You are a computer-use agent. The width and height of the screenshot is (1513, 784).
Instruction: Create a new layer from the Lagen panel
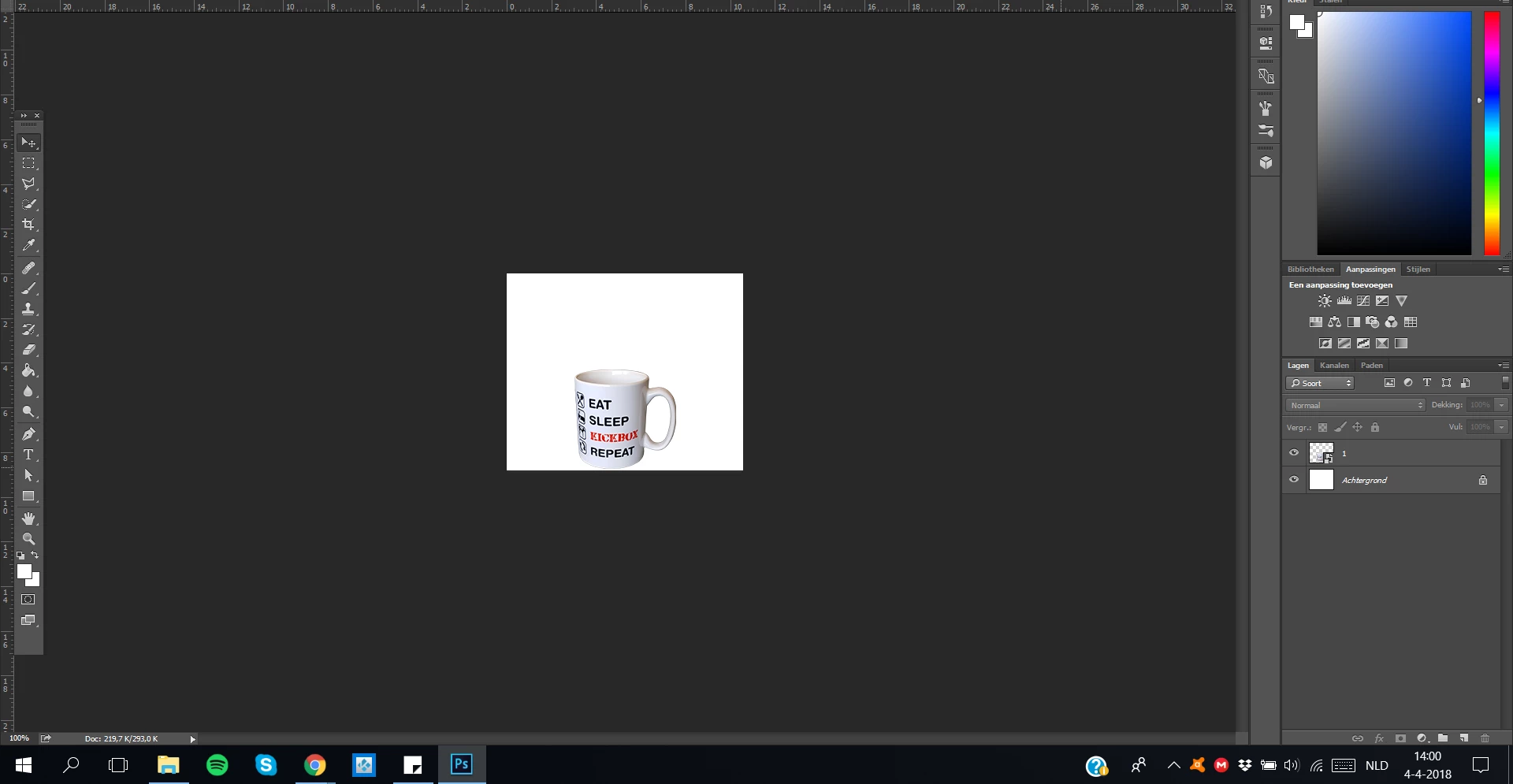pyautogui.click(x=1464, y=738)
